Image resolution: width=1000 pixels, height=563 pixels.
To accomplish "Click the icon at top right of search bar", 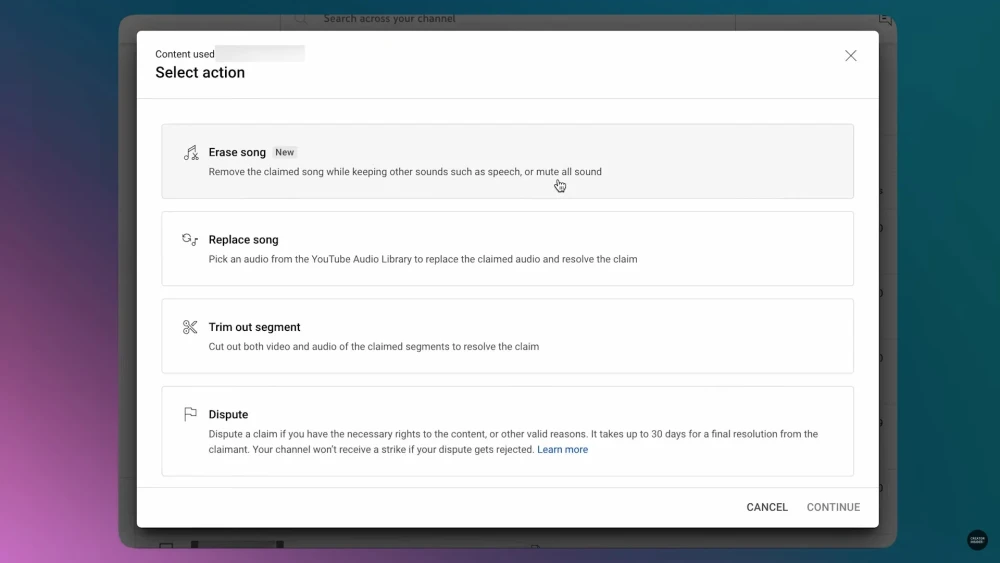I will 884,19.
